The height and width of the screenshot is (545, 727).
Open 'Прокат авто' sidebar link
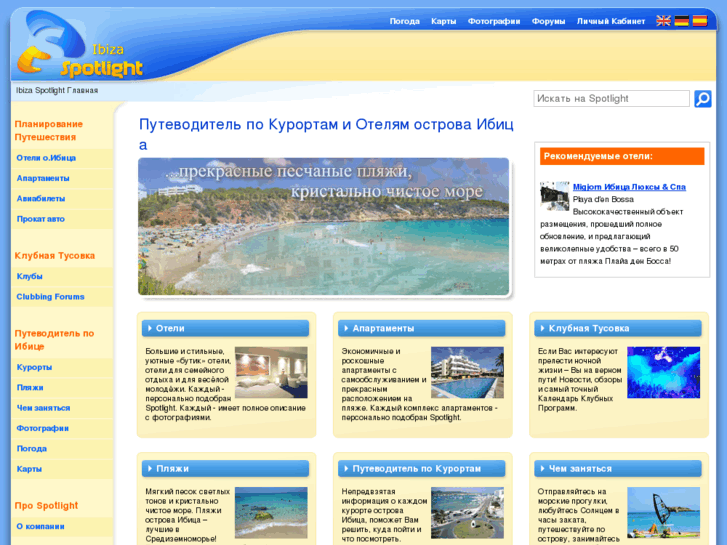pos(62,219)
